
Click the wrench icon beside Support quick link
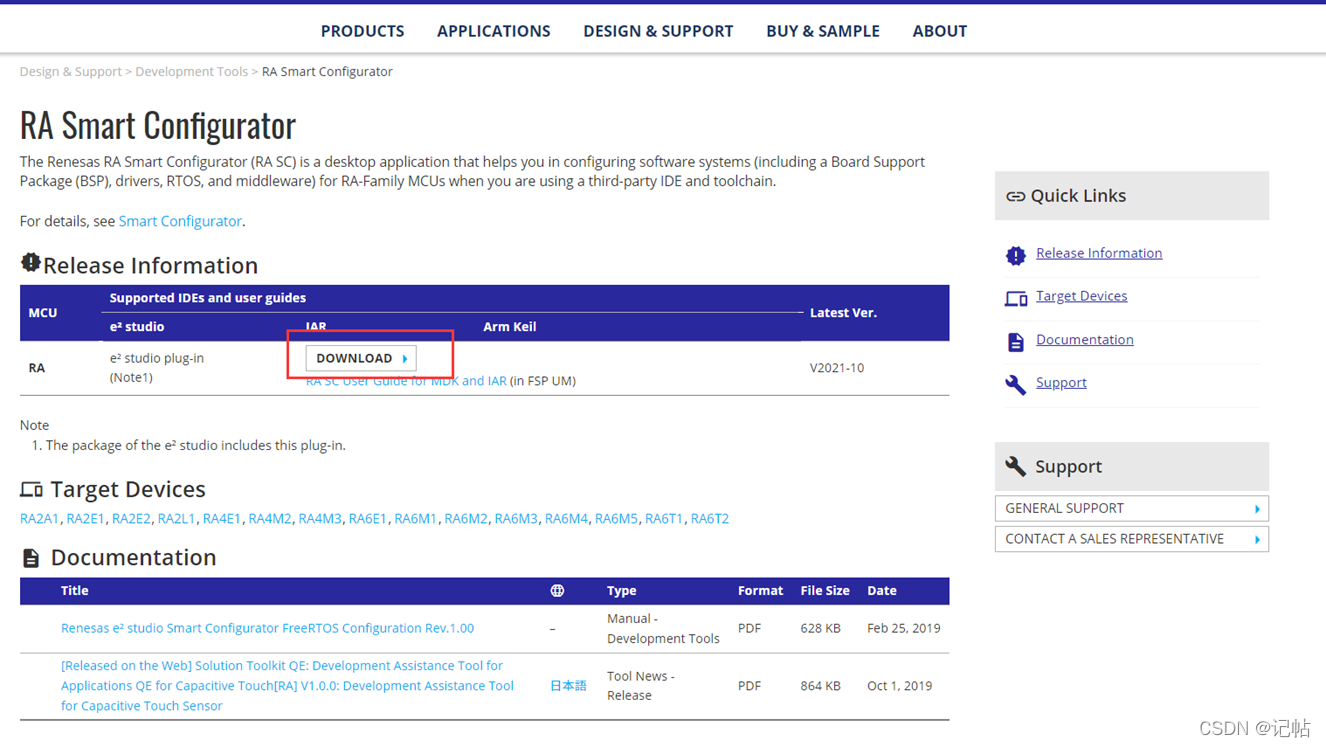[x=1015, y=385]
